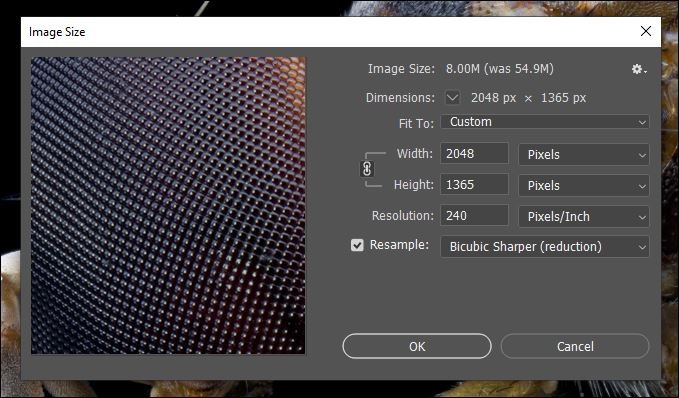Image resolution: width=679 pixels, height=398 pixels.
Task: Click the Resolution field showing 240
Action: (x=474, y=215)
